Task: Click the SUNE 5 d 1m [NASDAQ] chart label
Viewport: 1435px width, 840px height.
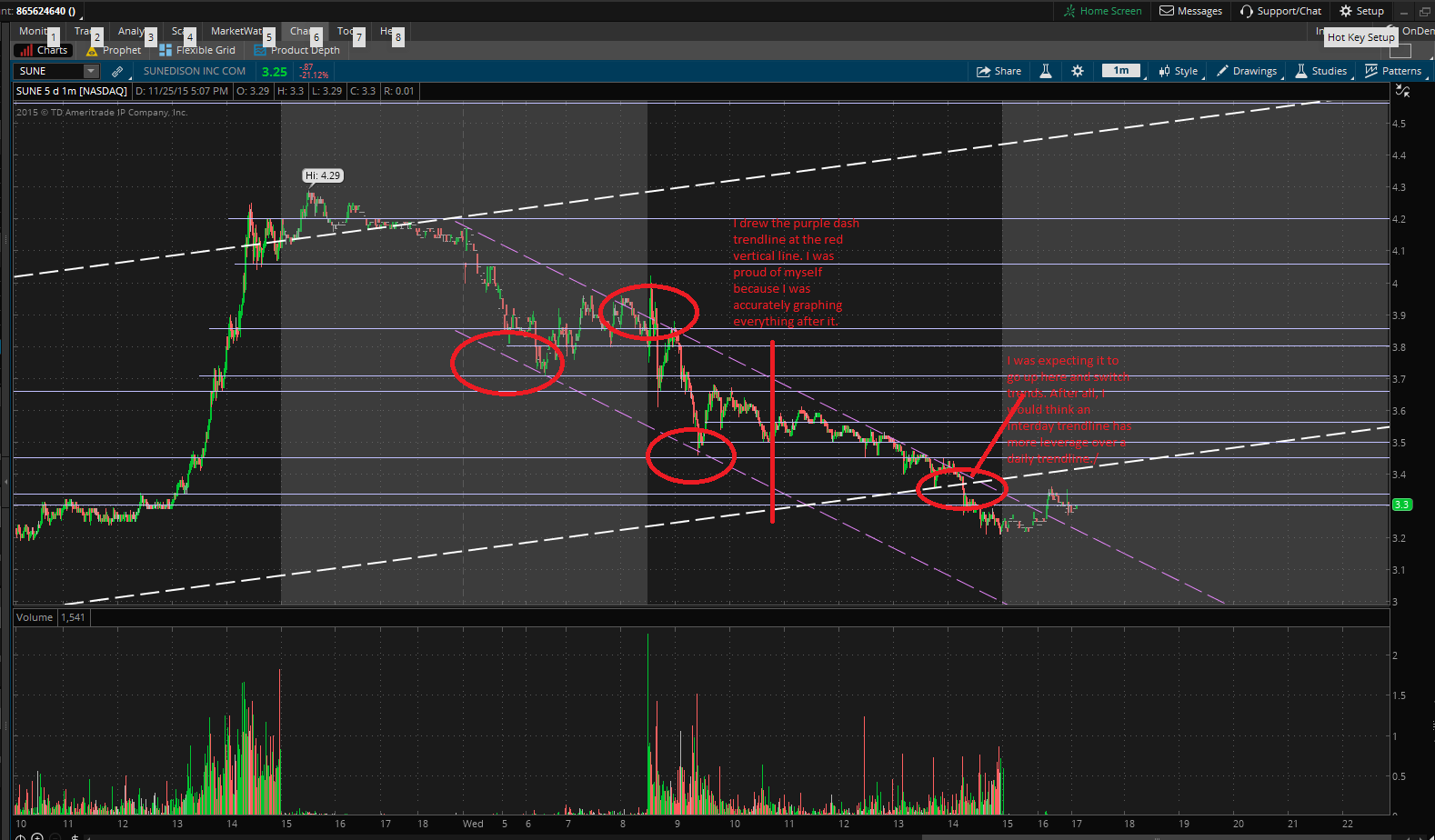Action: click(x=72, y=91)
